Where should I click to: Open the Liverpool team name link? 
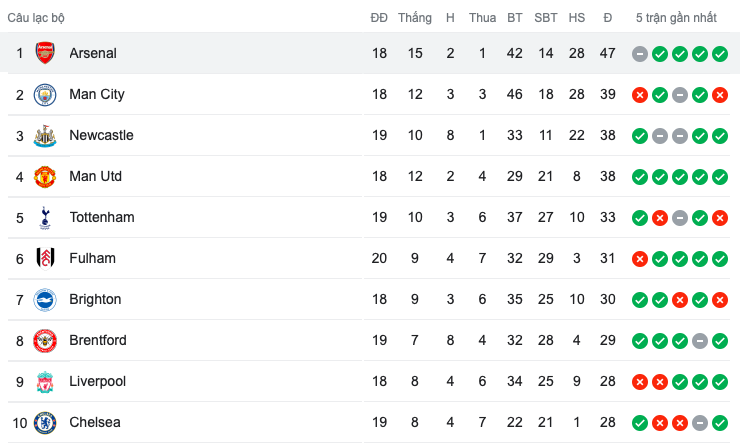[96, 381]
